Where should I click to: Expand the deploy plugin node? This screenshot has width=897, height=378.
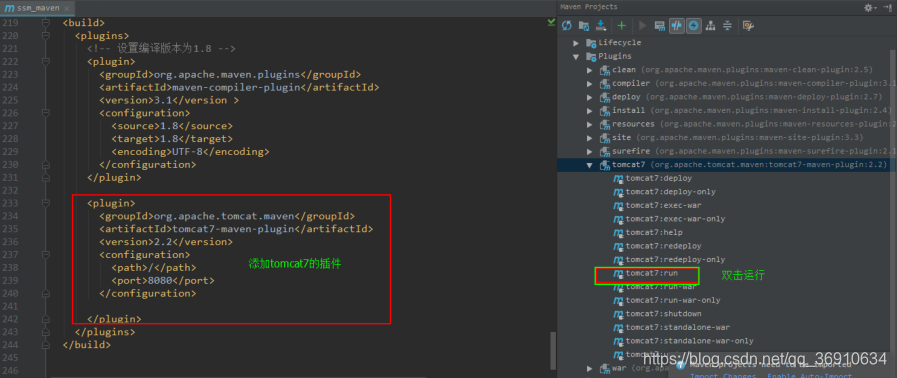point(590,97)
